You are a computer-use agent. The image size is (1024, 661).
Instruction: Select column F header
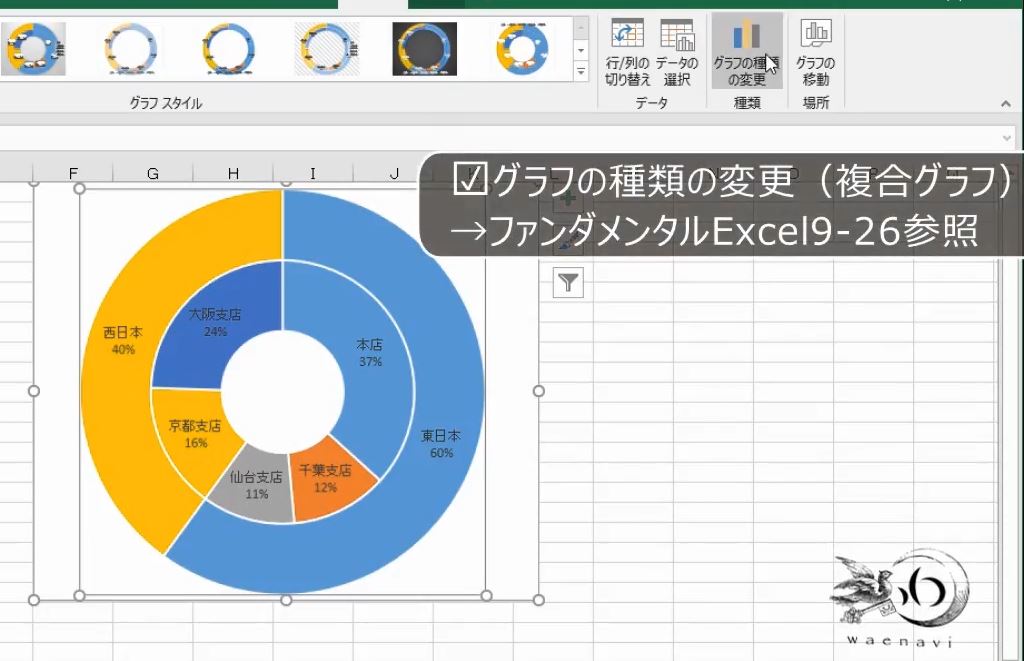73,173
